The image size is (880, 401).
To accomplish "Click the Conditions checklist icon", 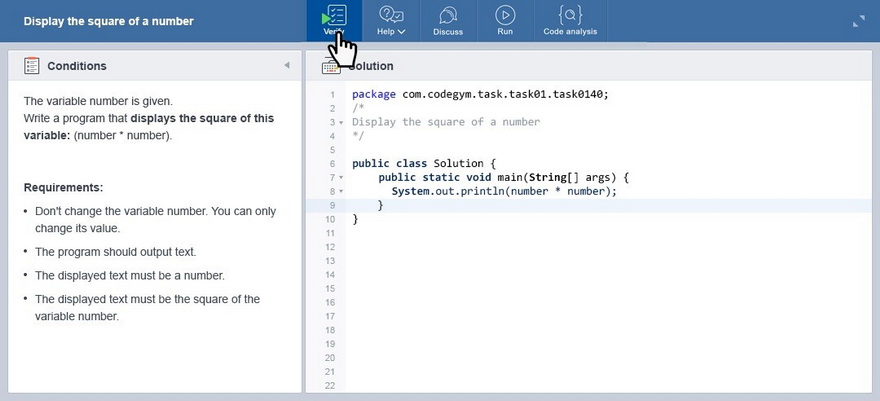I will pyautogui.click(x=31, y=66).
